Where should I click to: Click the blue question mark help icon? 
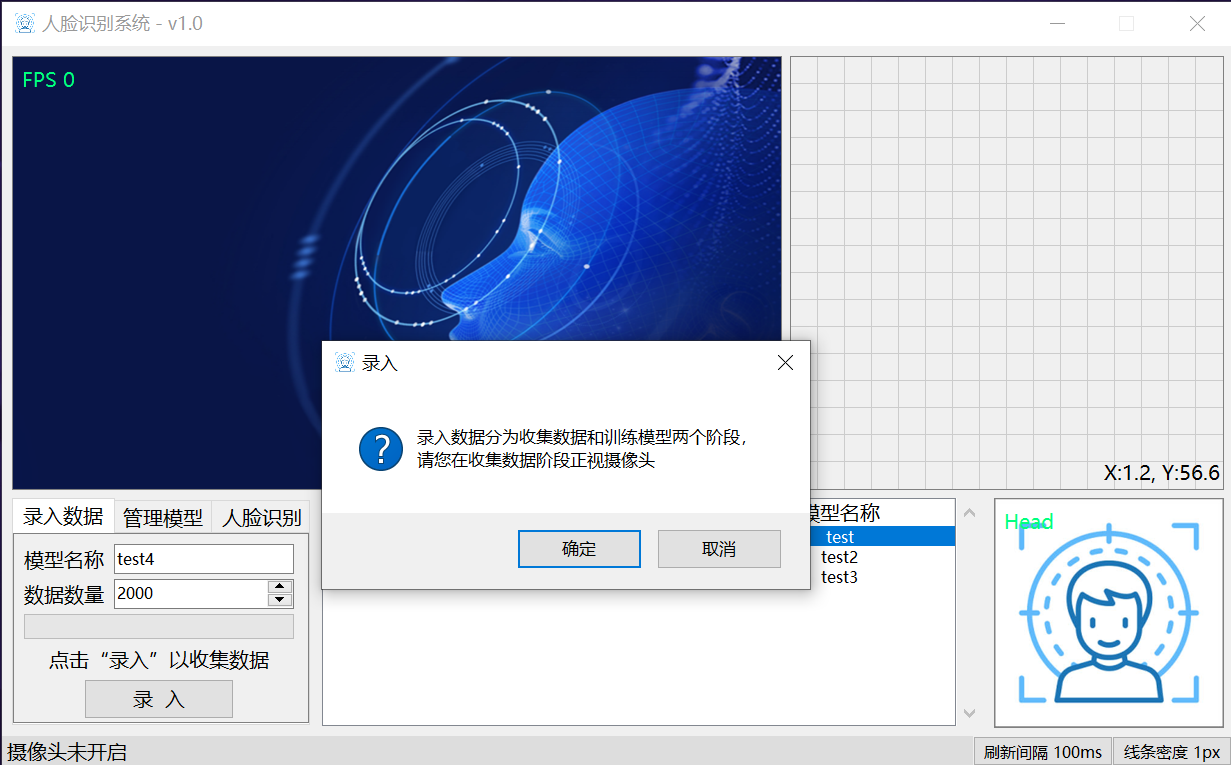tap(380, 448)
